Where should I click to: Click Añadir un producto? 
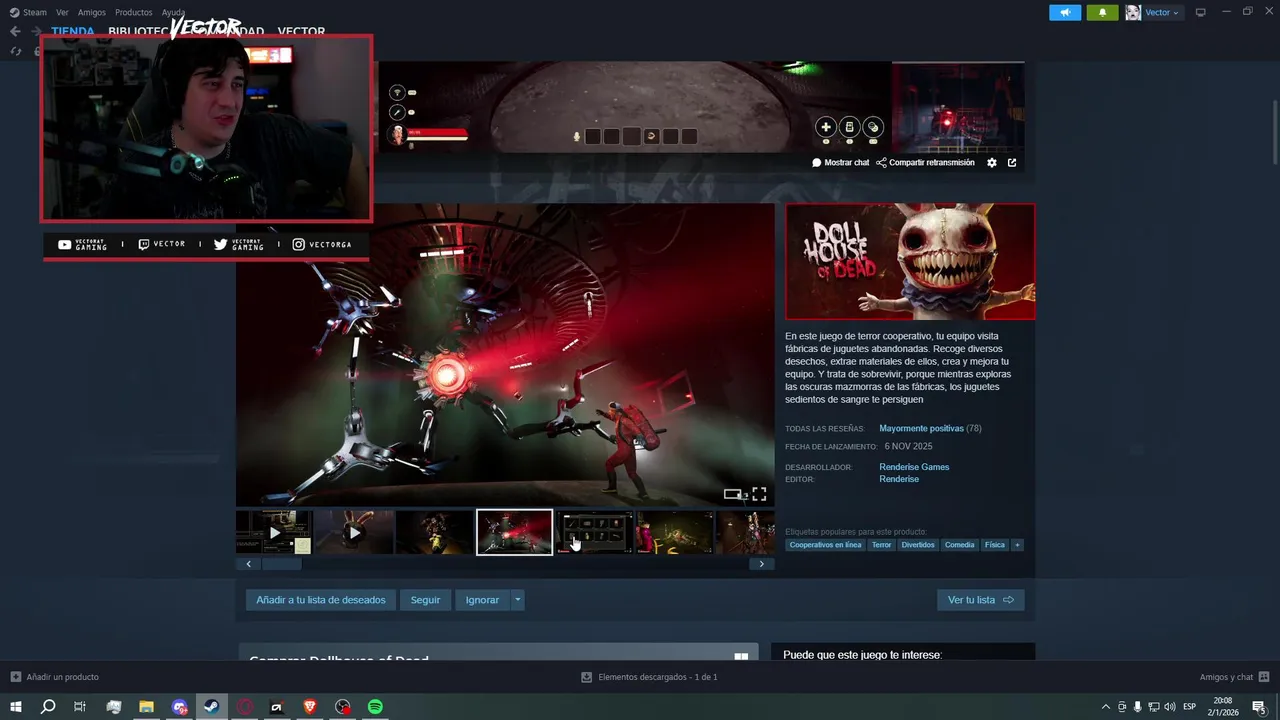pyautogui.click(x=55, y=677)
